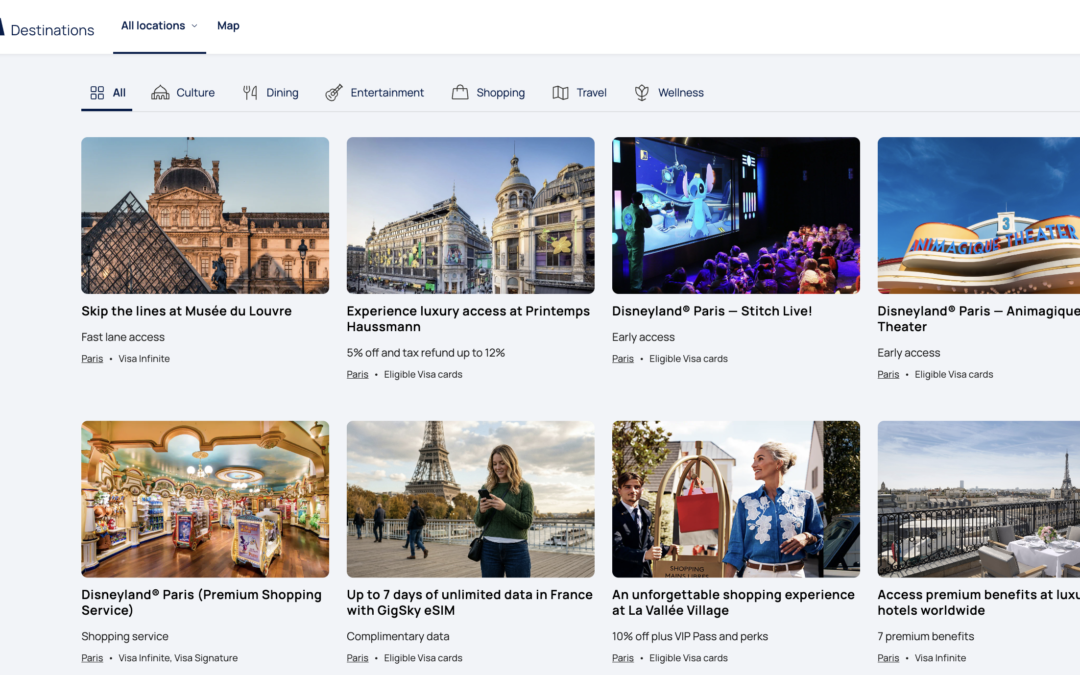Select the Dining category label
1080x675 pixels.
pyautogui.click(x=282, y=92)
